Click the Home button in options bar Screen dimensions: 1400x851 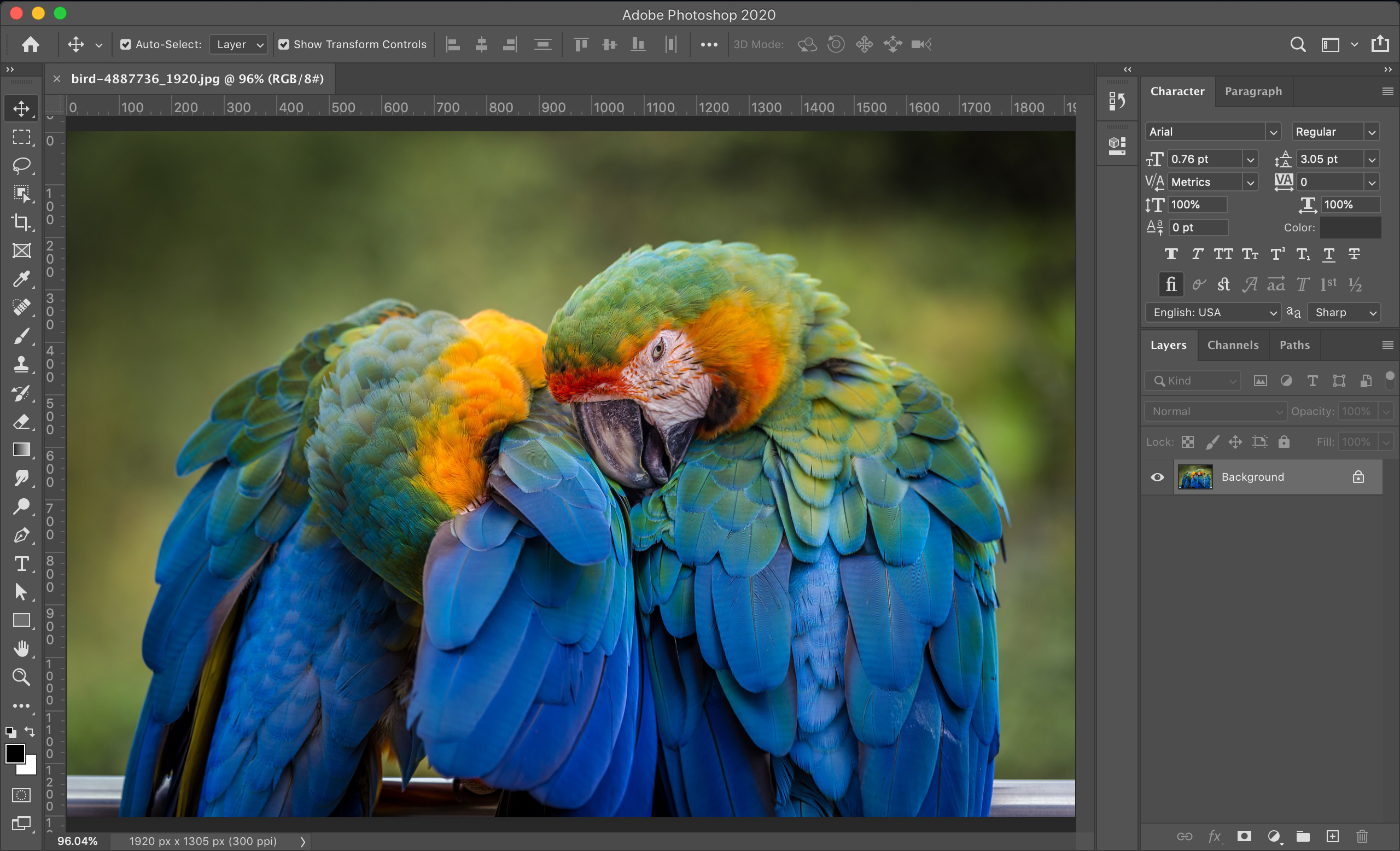pyautogui.click(x=31, y=44)
